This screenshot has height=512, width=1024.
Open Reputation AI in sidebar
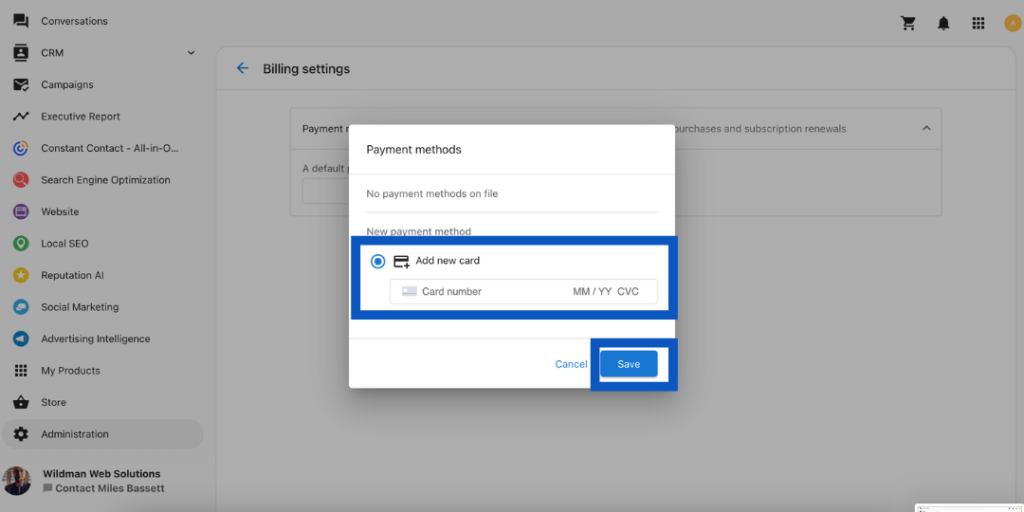[72, 275]
